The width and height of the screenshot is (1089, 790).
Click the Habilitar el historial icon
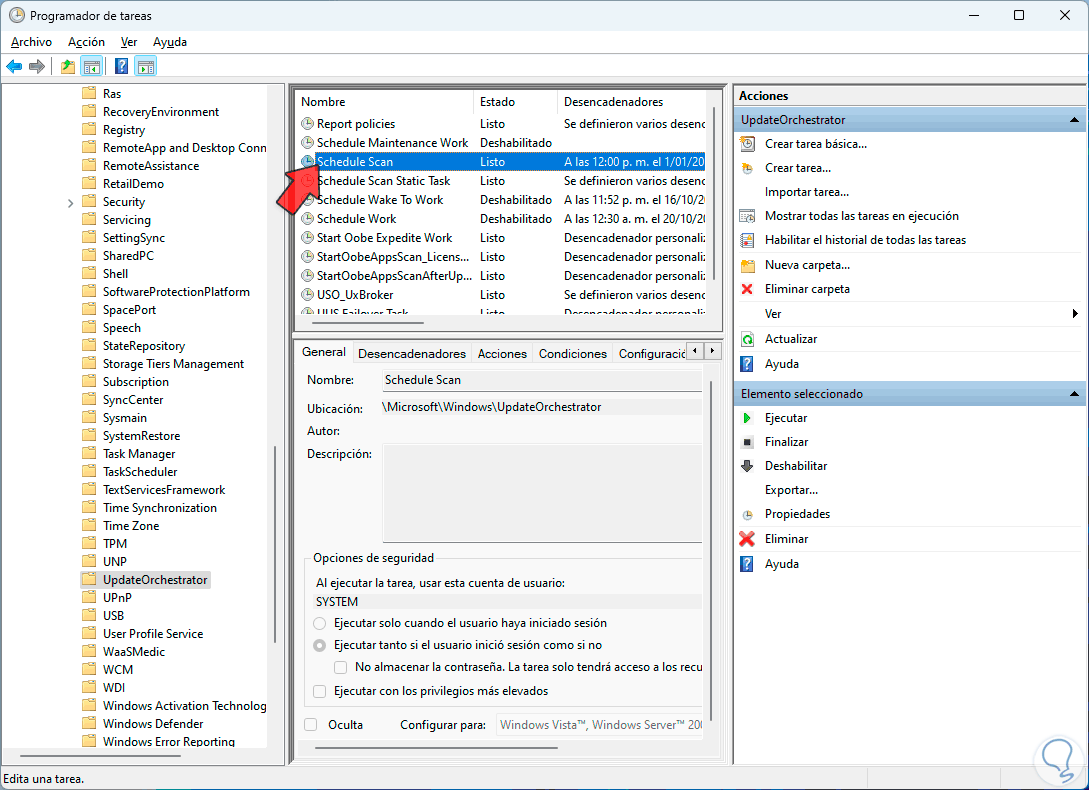coord(747,240)
